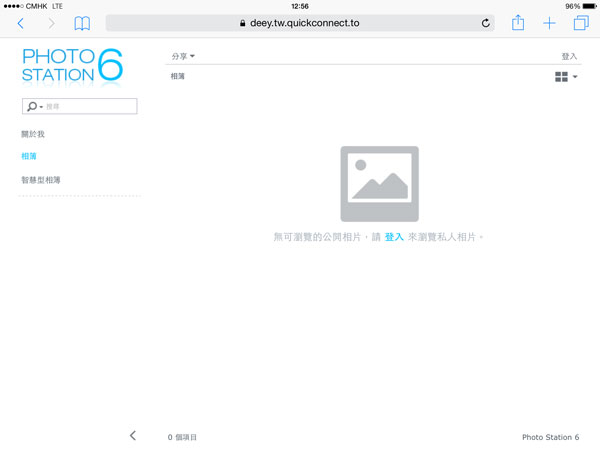Select 關於我 in the sidebar
This screenshot has height=450, width=600.
[x=33, y=134]
